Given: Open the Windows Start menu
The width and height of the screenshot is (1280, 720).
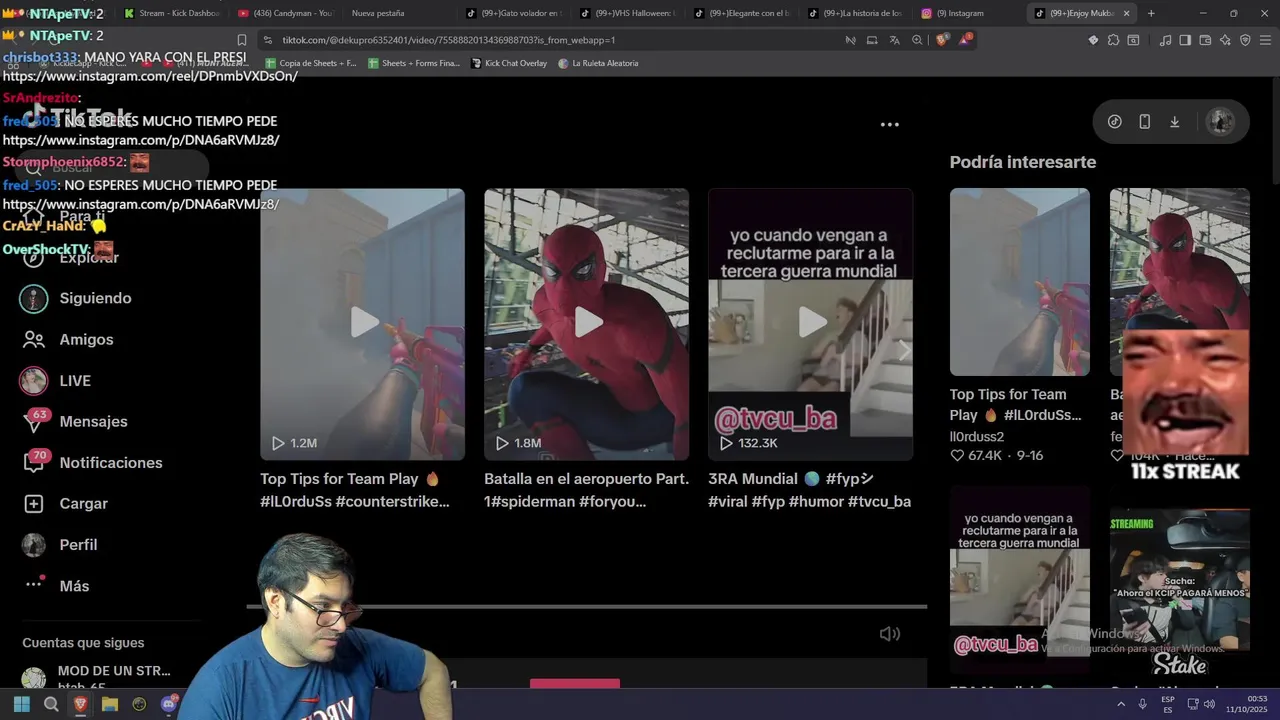Looking at the screenshot, I should click(21, 704).
